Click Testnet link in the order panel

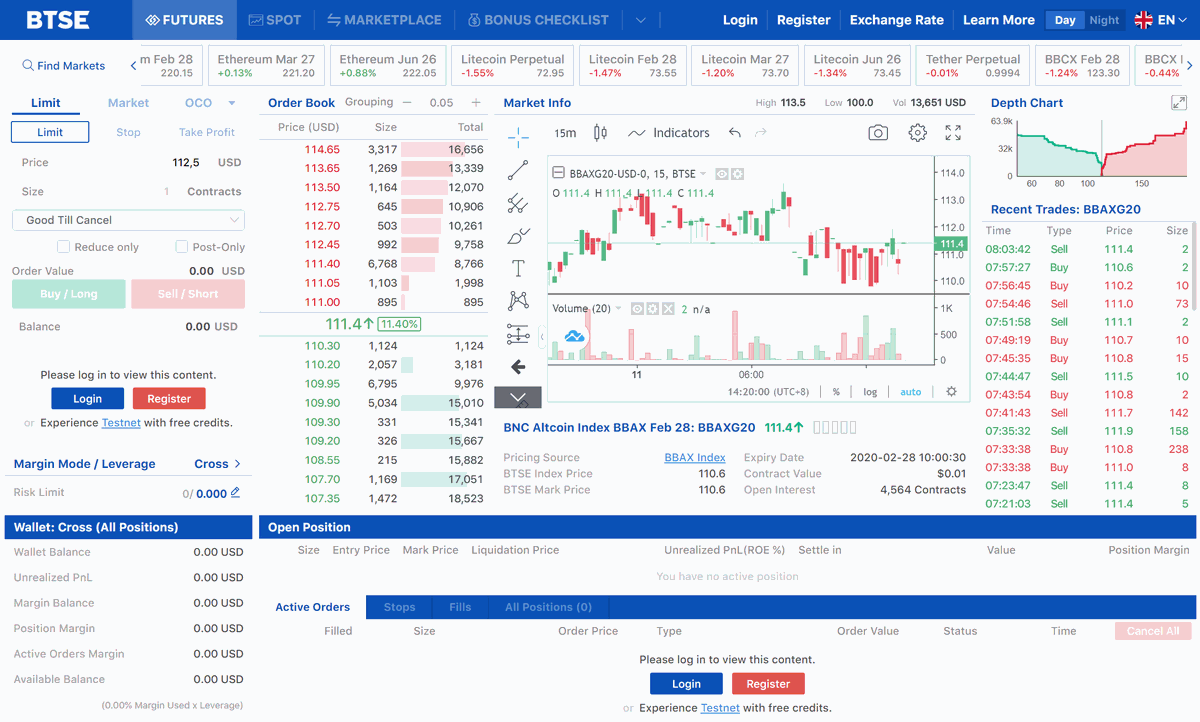coord(121,423)
